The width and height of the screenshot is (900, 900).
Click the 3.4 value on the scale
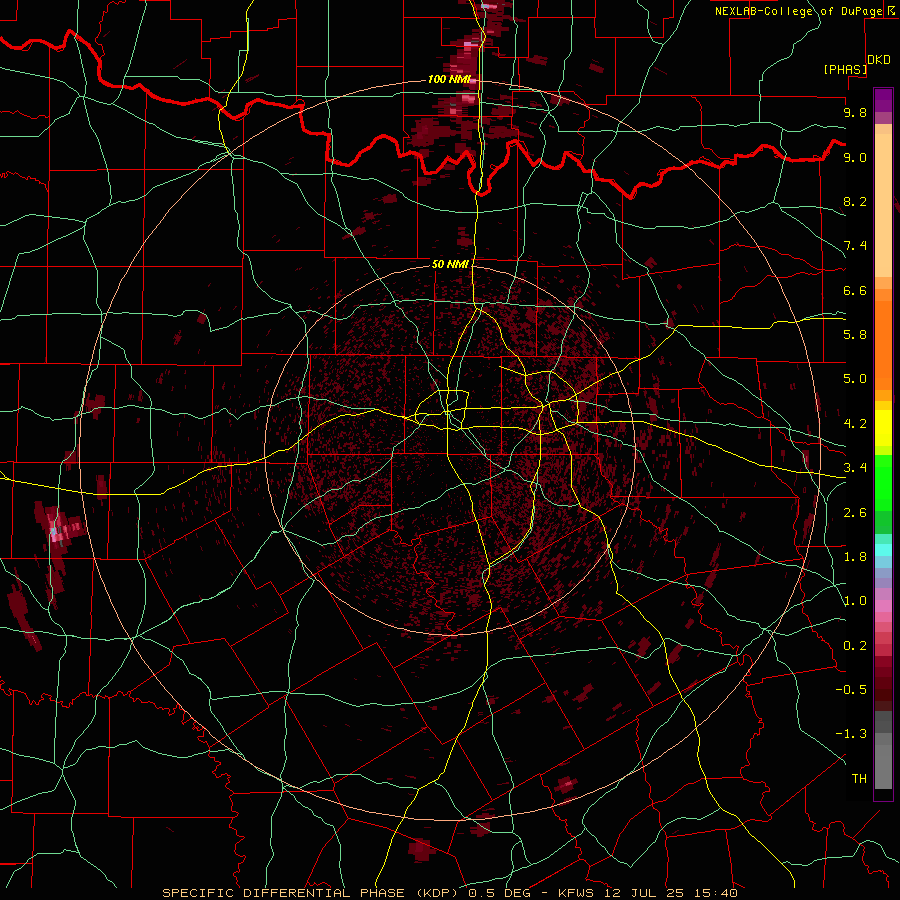[855, 468]
